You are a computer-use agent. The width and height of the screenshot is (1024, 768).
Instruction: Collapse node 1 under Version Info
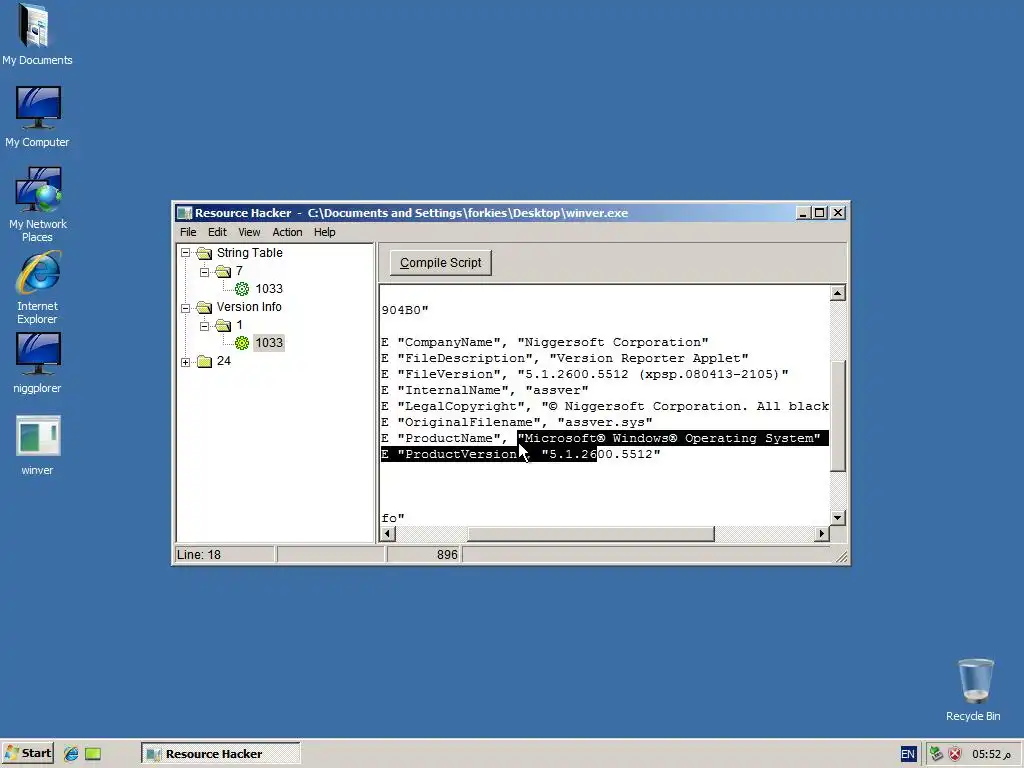[x=204, y=325]
